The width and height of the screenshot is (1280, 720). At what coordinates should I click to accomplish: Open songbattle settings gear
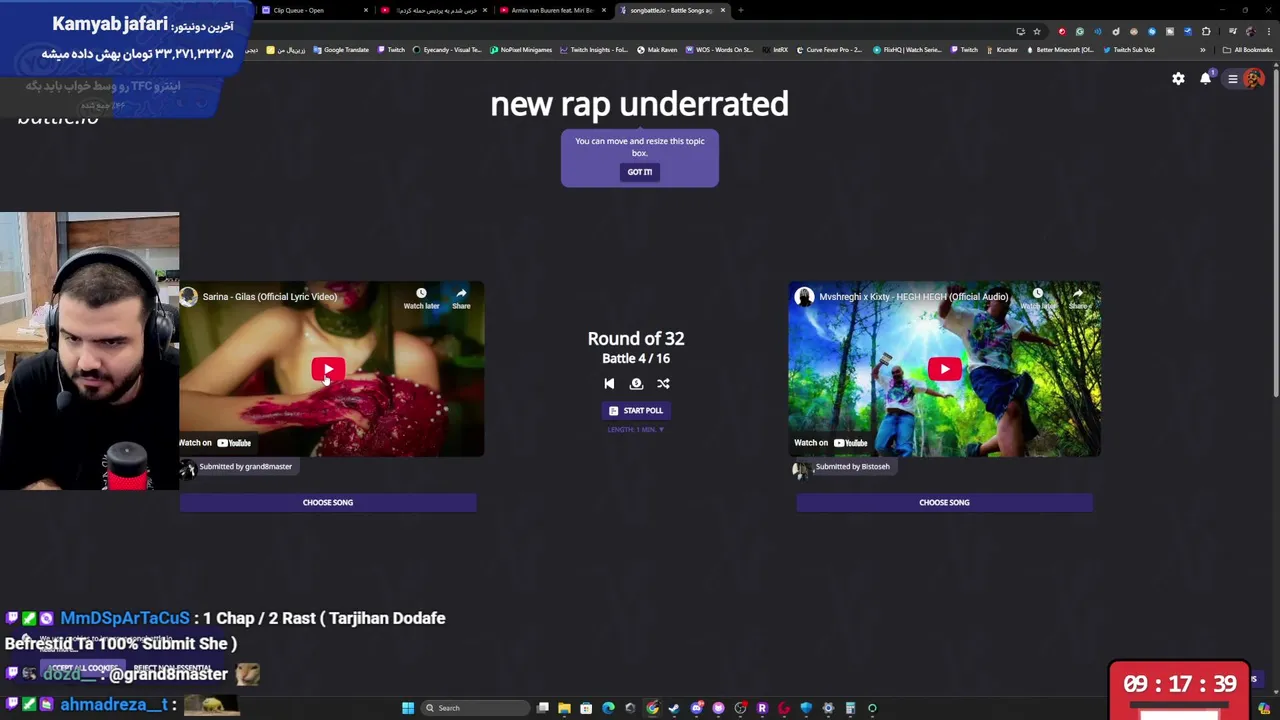(x=1178, y=79)
